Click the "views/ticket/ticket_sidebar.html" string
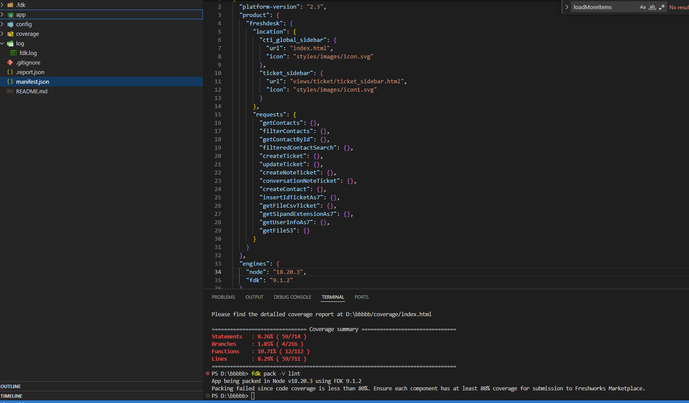 (x=347, y=81)
